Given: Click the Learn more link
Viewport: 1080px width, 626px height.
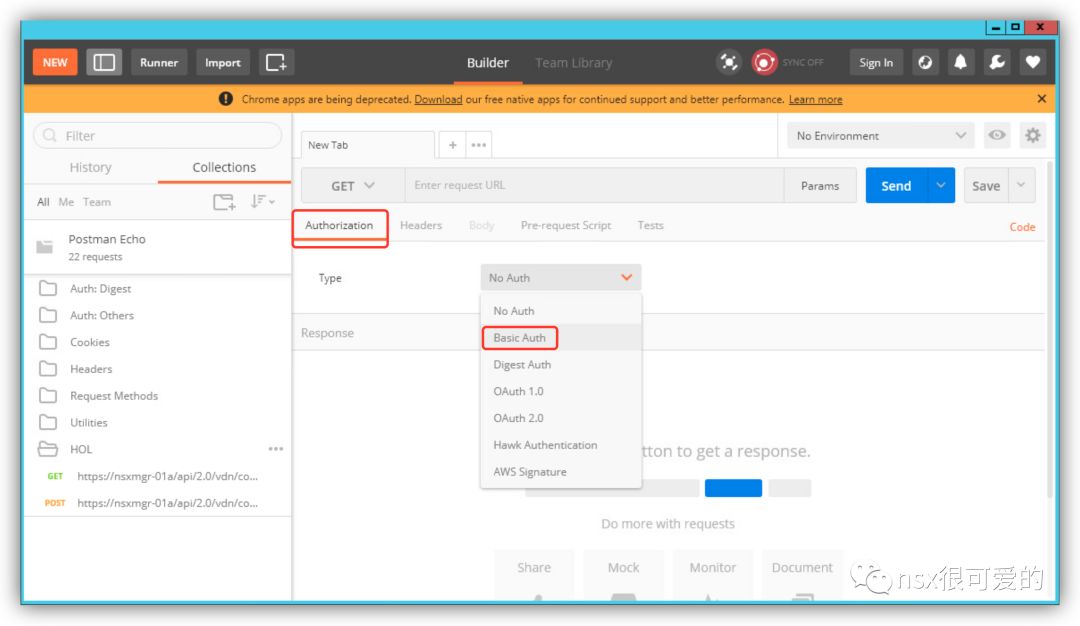Looking at the screenshot, I should tap(816, 99).
